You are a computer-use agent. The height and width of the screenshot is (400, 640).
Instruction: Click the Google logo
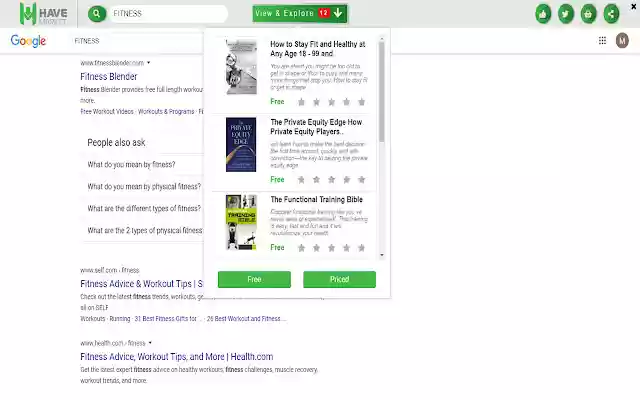(x=28, y=40)
